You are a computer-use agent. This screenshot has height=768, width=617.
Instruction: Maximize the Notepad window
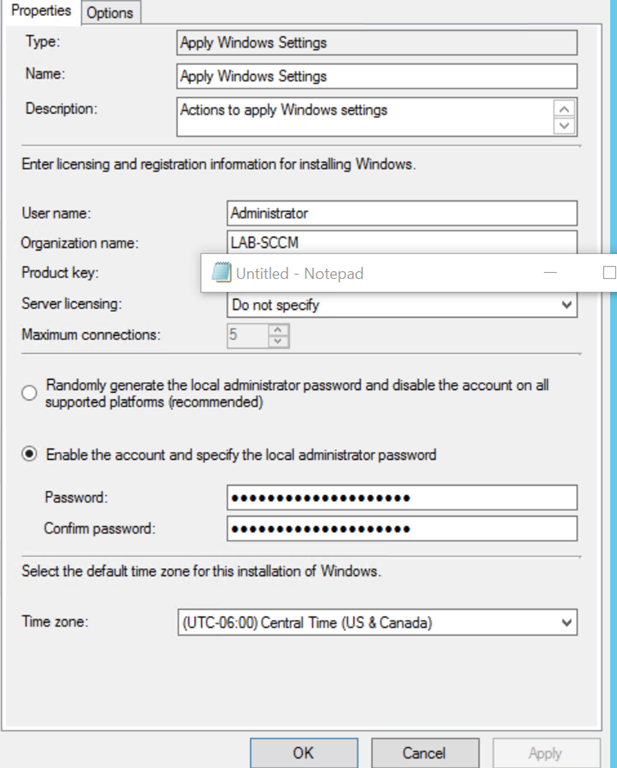click(609, 273)
